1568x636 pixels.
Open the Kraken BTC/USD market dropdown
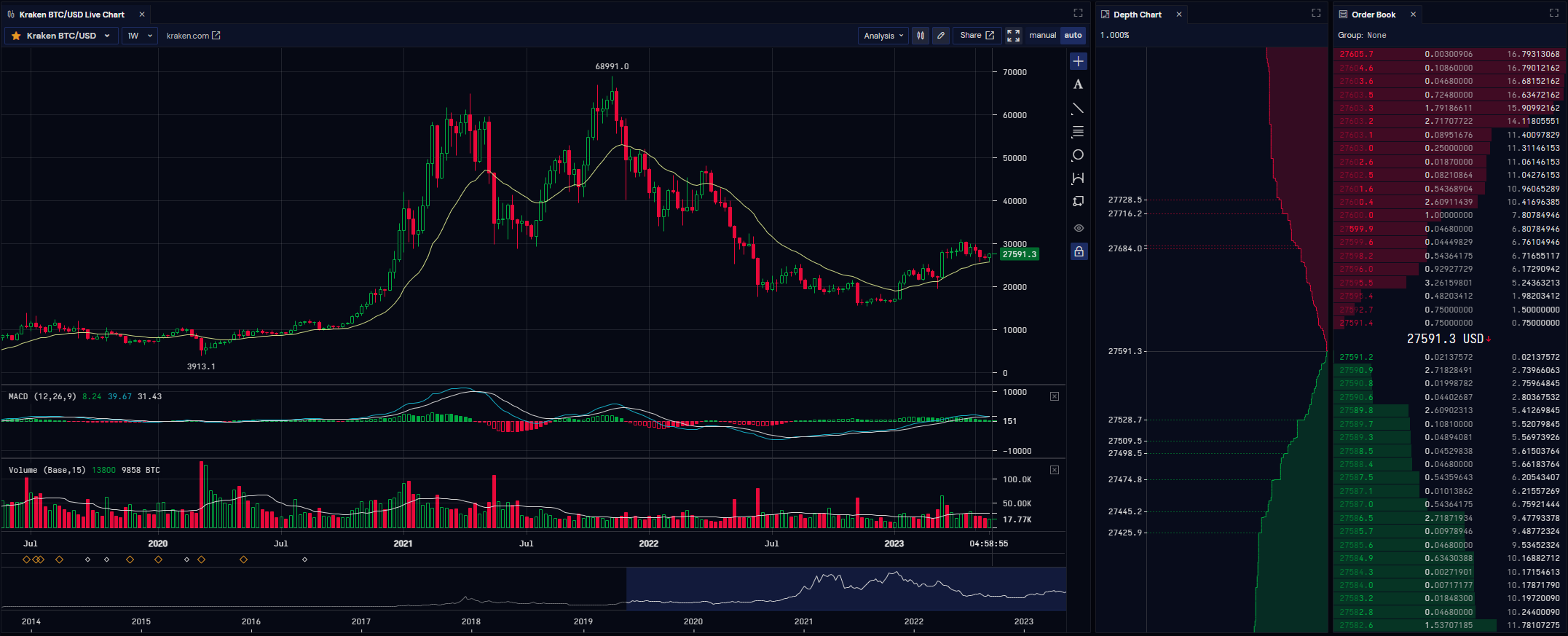[61, 36]
